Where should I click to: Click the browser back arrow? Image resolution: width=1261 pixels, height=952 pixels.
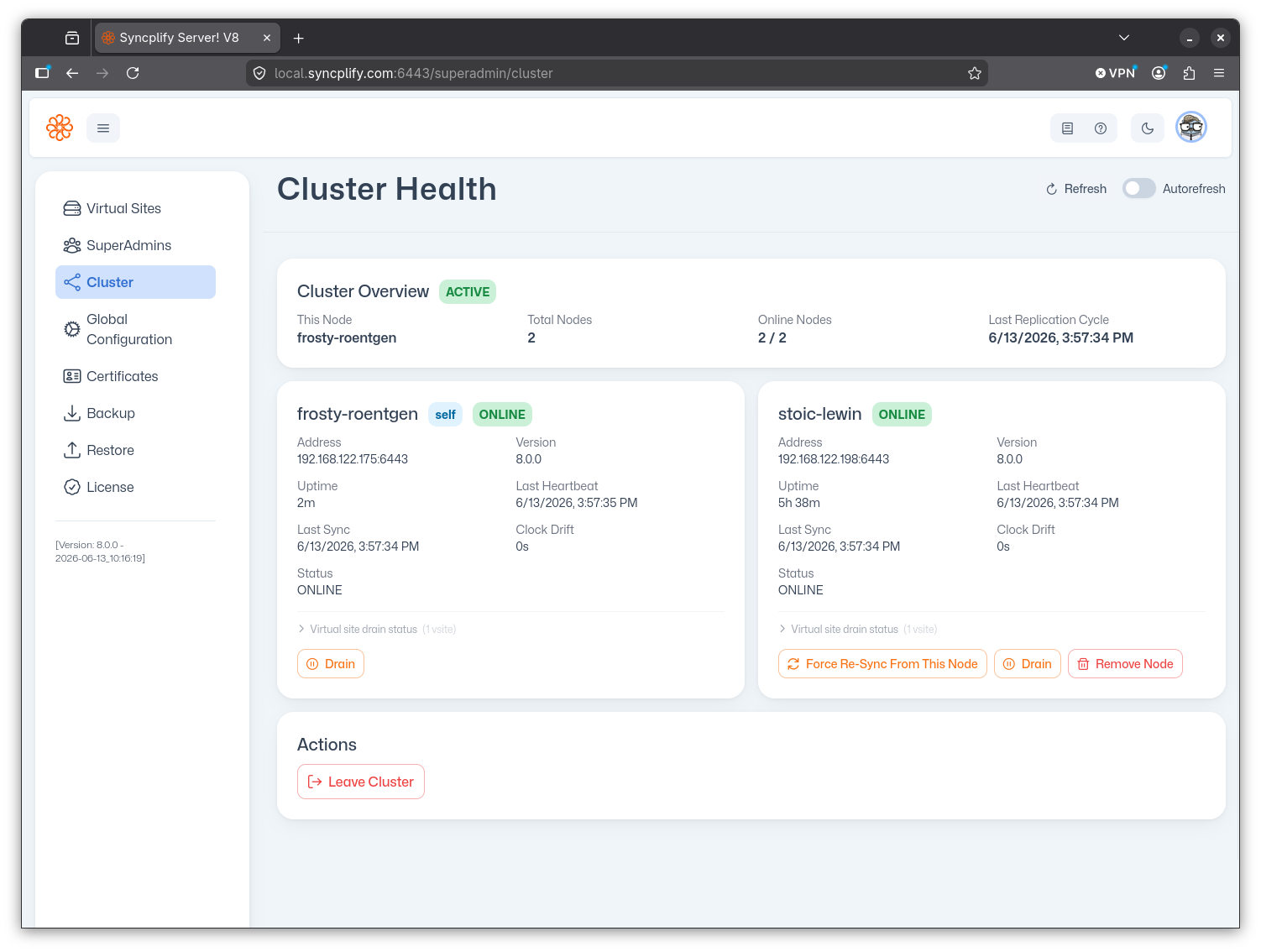pyautogui.click(x=72, y=73)
